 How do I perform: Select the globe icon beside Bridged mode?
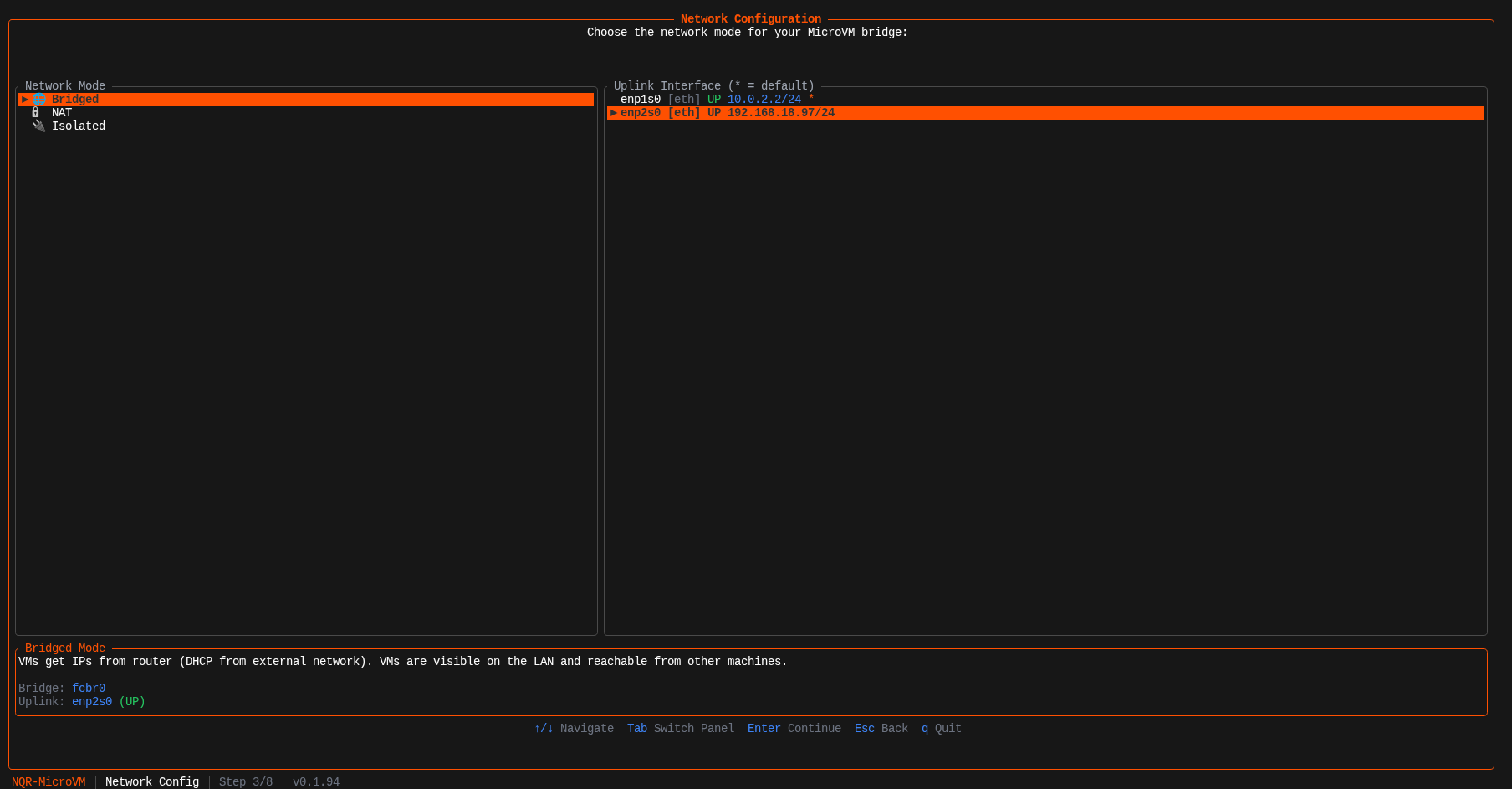pyautogui.click(x=39, y=99)
